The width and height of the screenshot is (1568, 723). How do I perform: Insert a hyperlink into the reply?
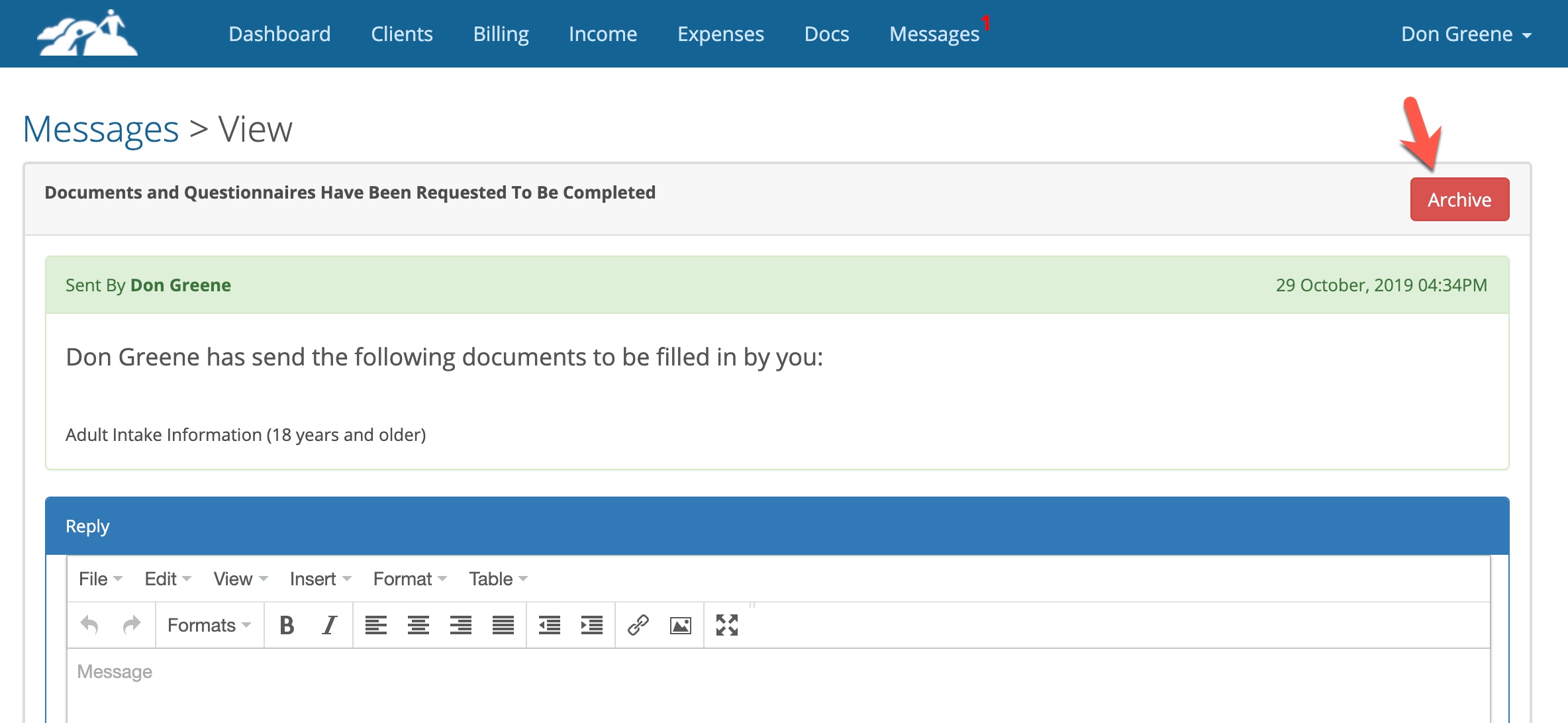click(x=639, y=624)
